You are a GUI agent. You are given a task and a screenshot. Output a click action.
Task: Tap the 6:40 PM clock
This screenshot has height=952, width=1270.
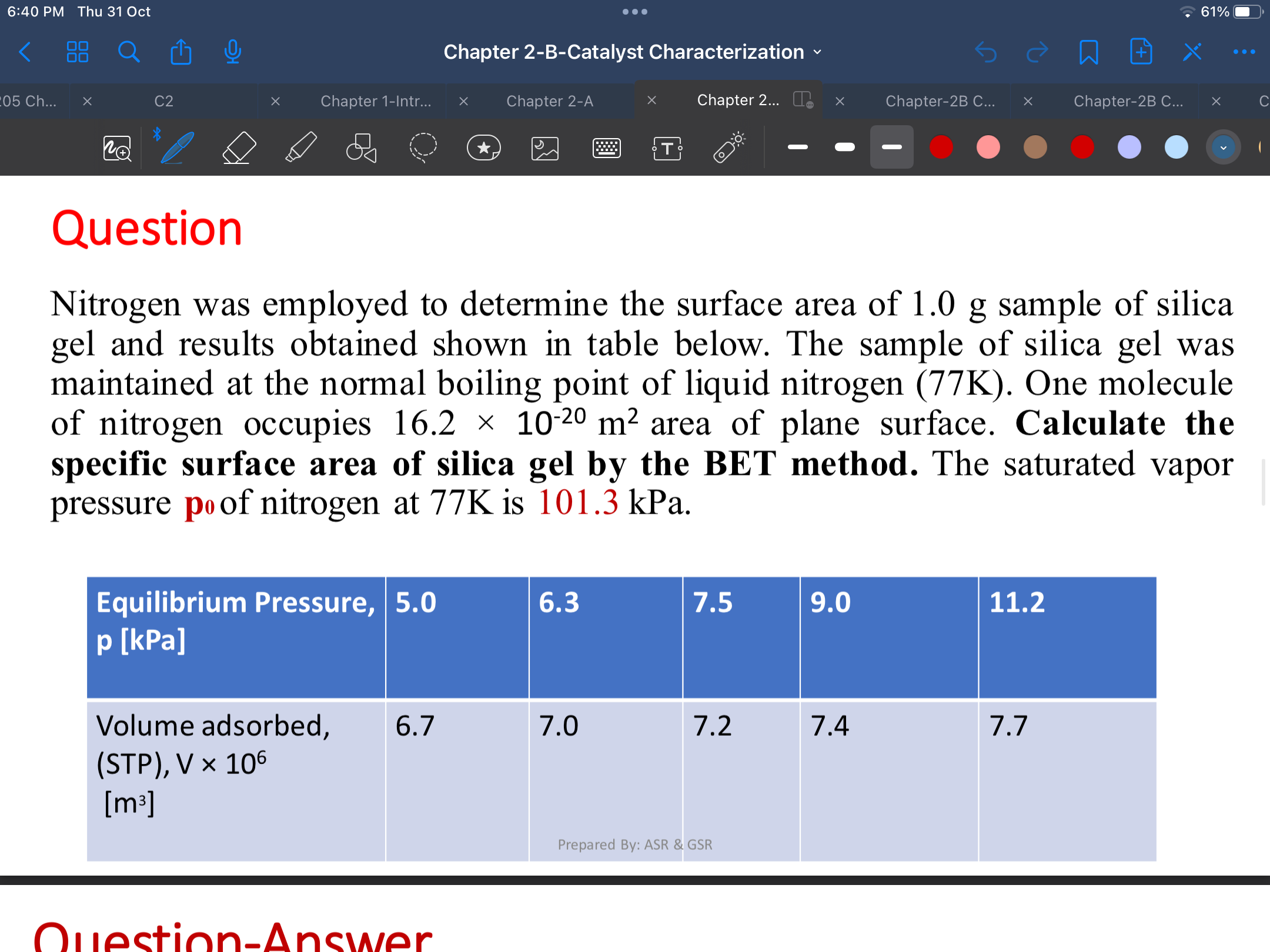tap(36, 12)
